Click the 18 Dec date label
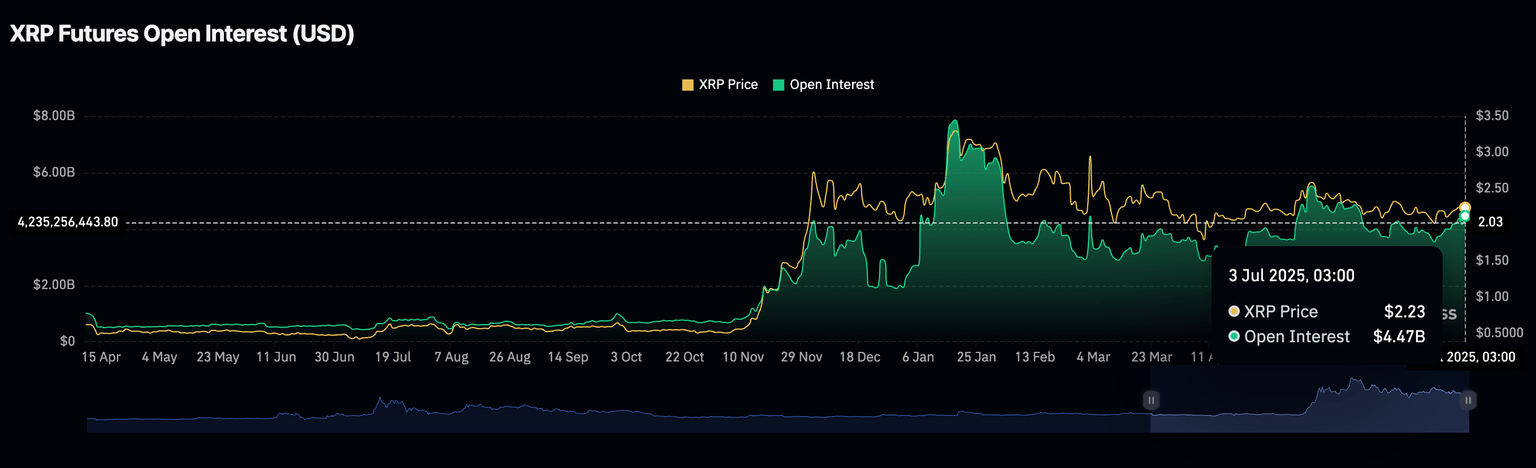1536x468 pixels. [x=861, y=357]
